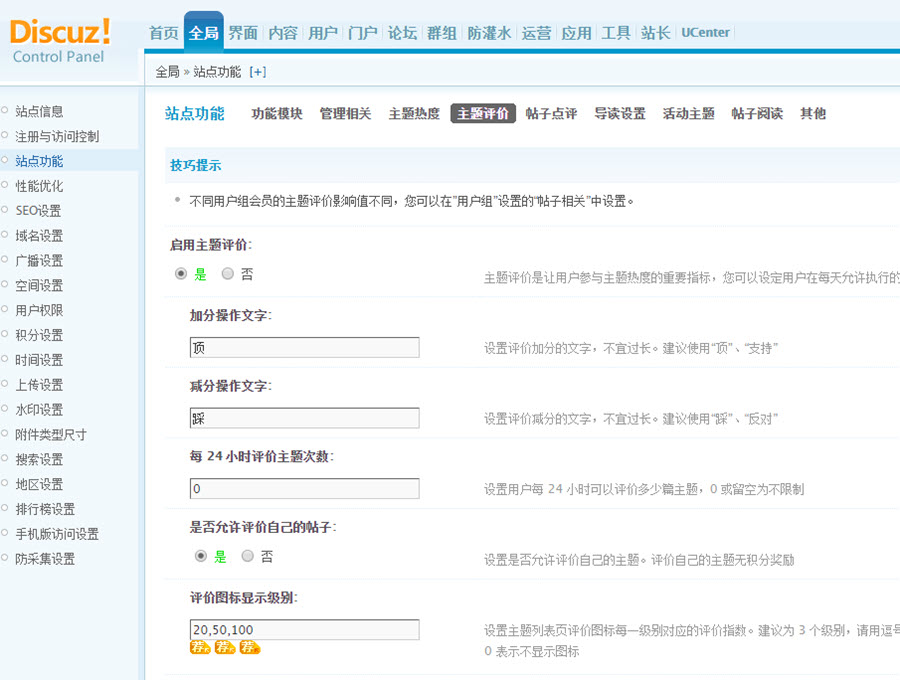
Task: Switch to the 功能模块 tab
Action: coord(277,114)
